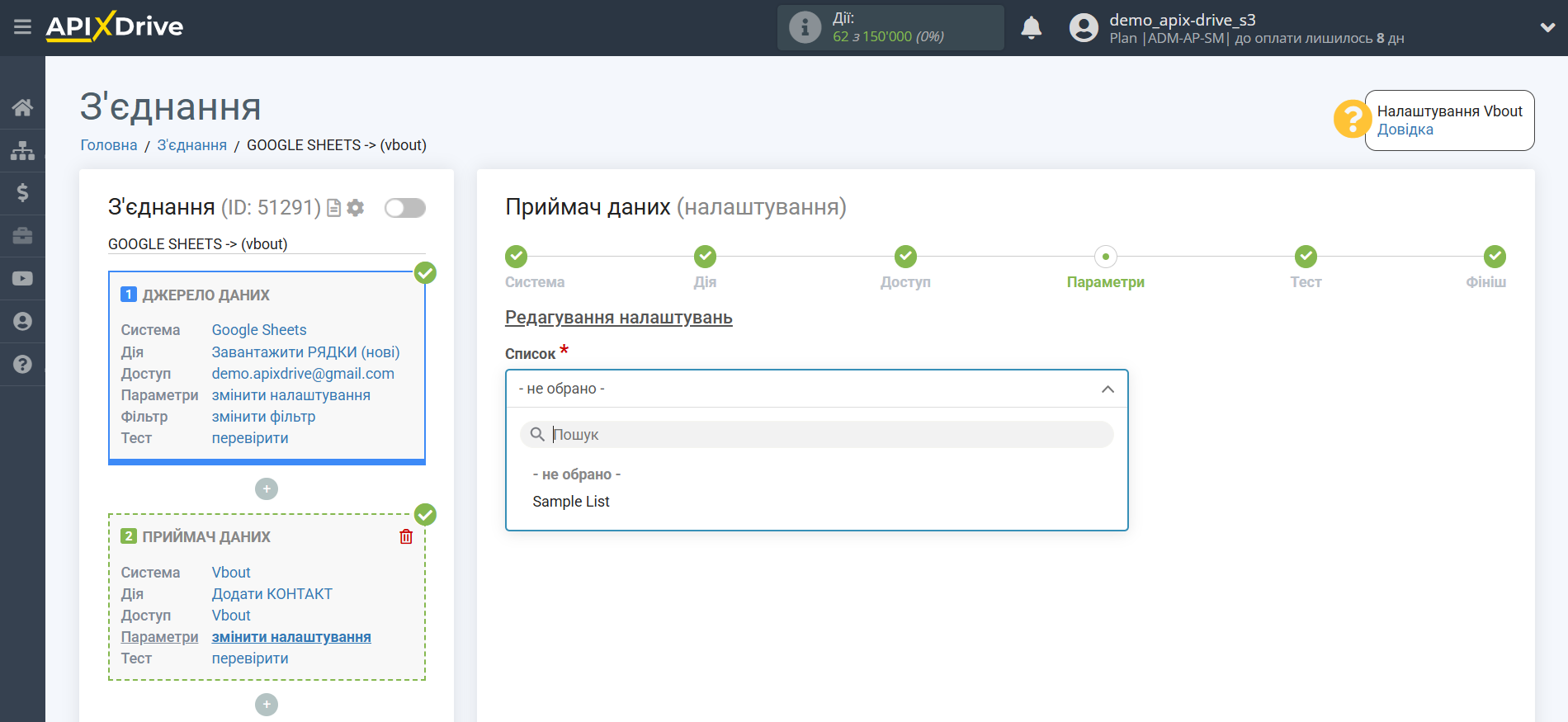Open demo.apixdrive@gmail.com access link

click(x=303, y=374)
